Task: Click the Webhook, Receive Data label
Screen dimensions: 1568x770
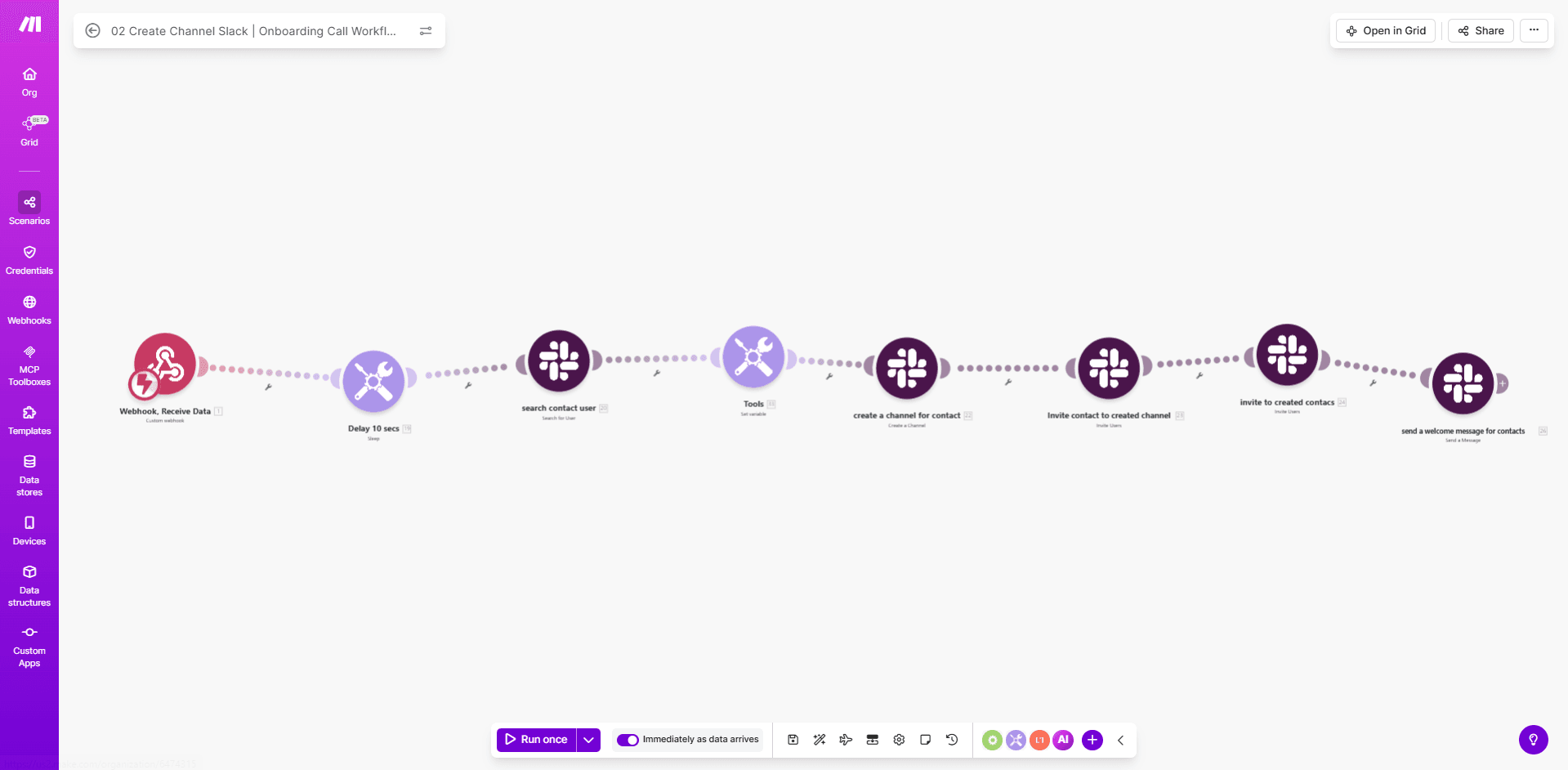Action: [x=165, y=411]
